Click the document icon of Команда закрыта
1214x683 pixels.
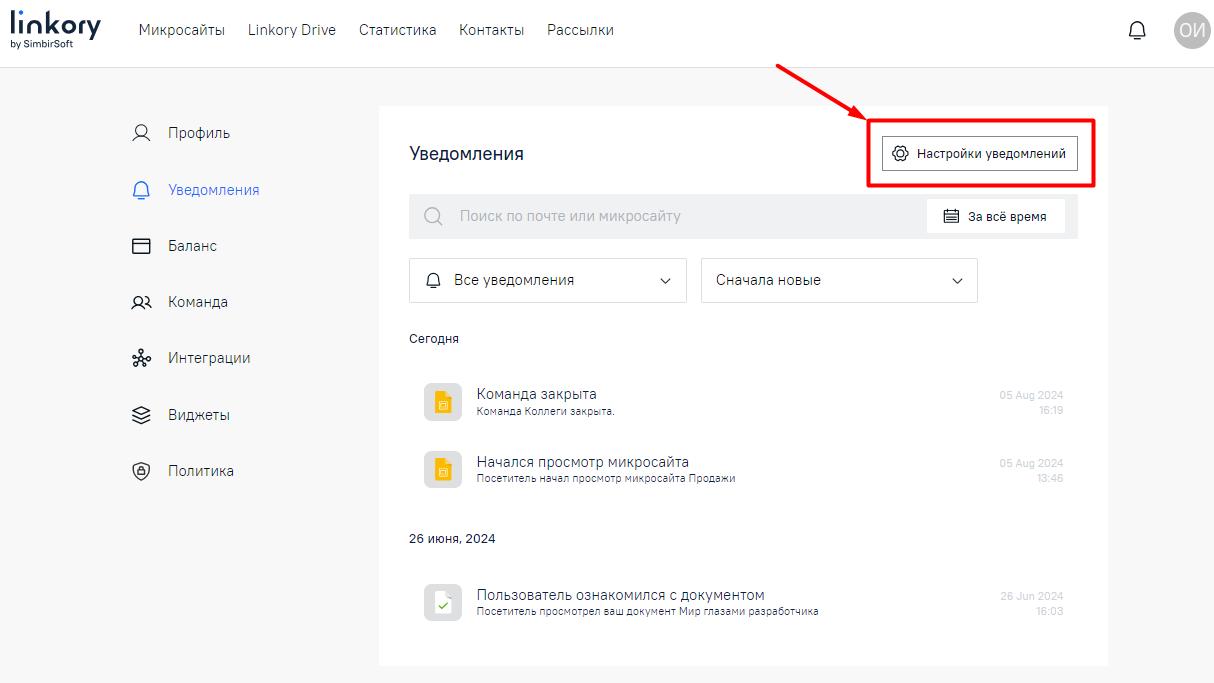(442, 401)
